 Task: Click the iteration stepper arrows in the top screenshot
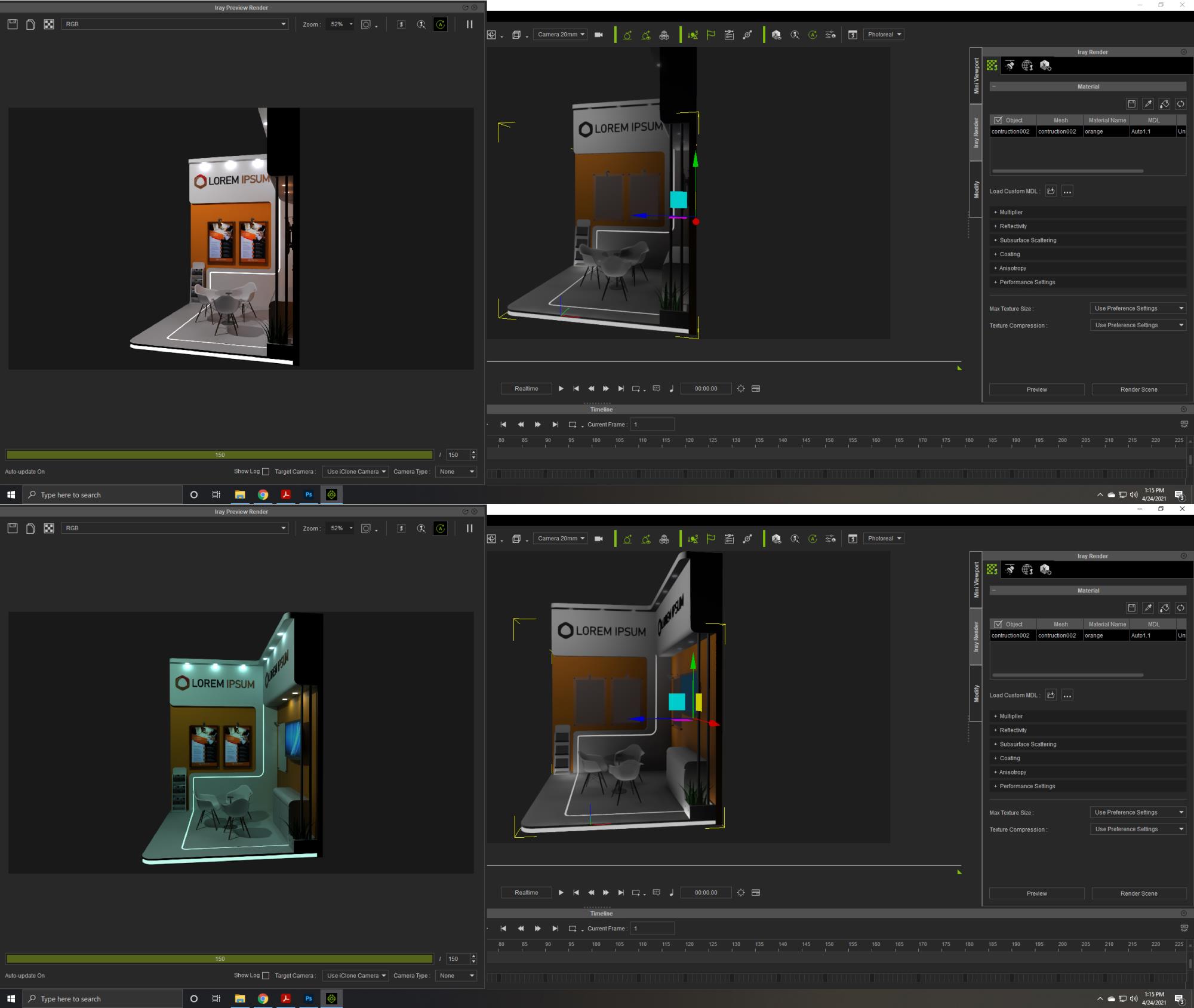tap(473, 455)
